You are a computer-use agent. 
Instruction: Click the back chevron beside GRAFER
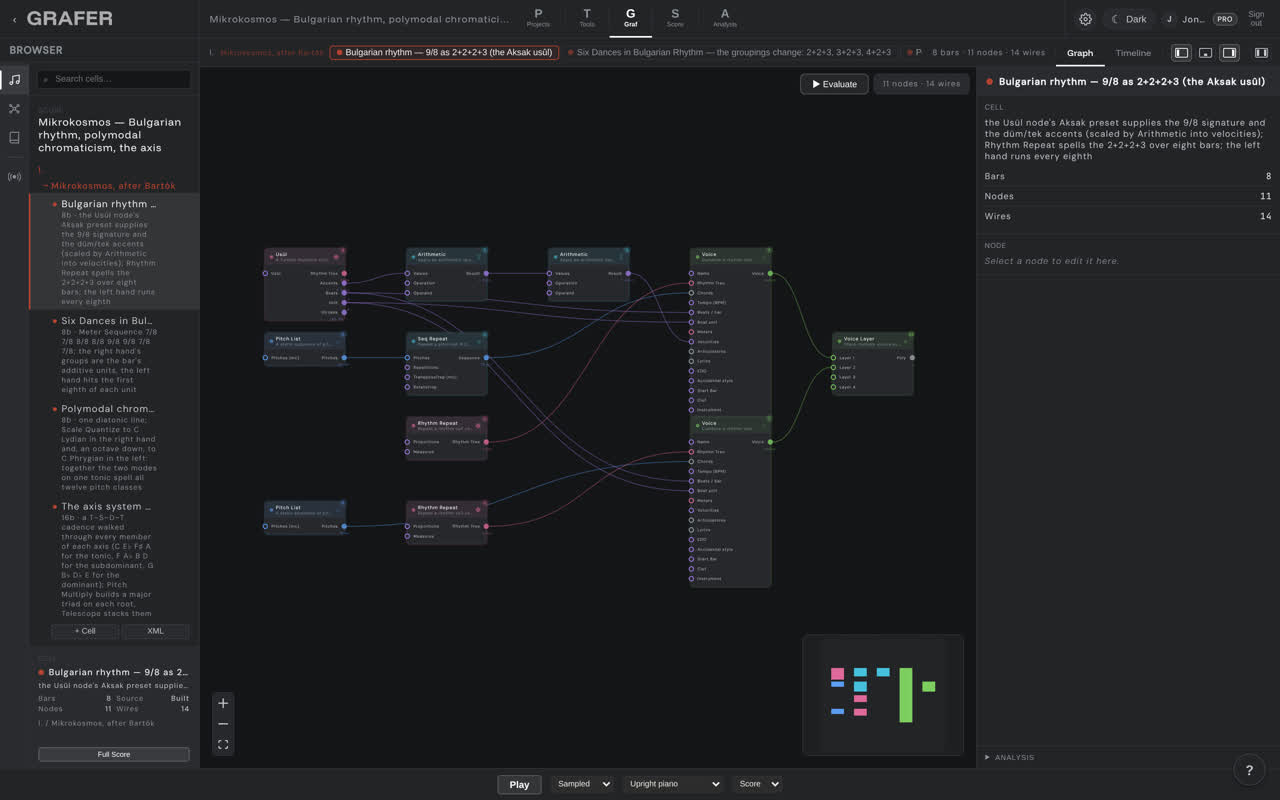coord(14,19)
